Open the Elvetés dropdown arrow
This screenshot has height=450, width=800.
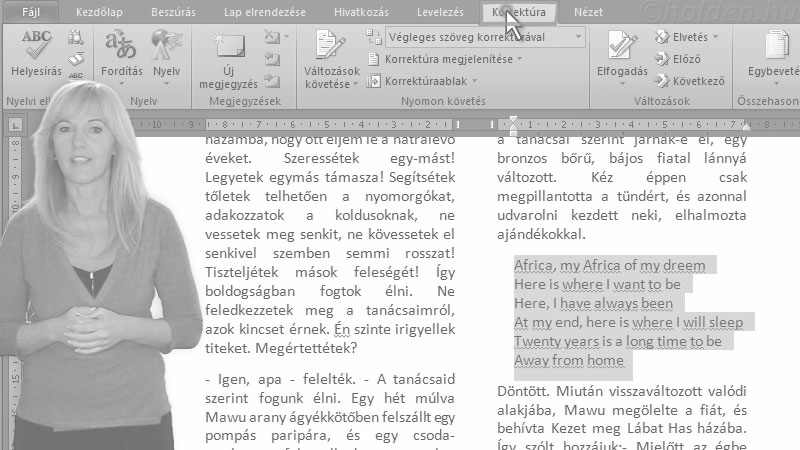pyautogui.click(x=715, y=37)
